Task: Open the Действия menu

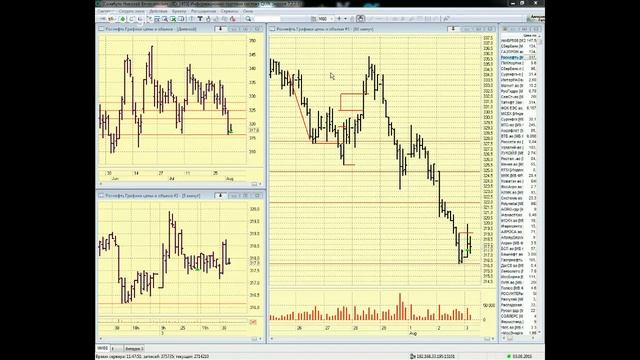Action: pyautogui.click(x=158, y=11)
